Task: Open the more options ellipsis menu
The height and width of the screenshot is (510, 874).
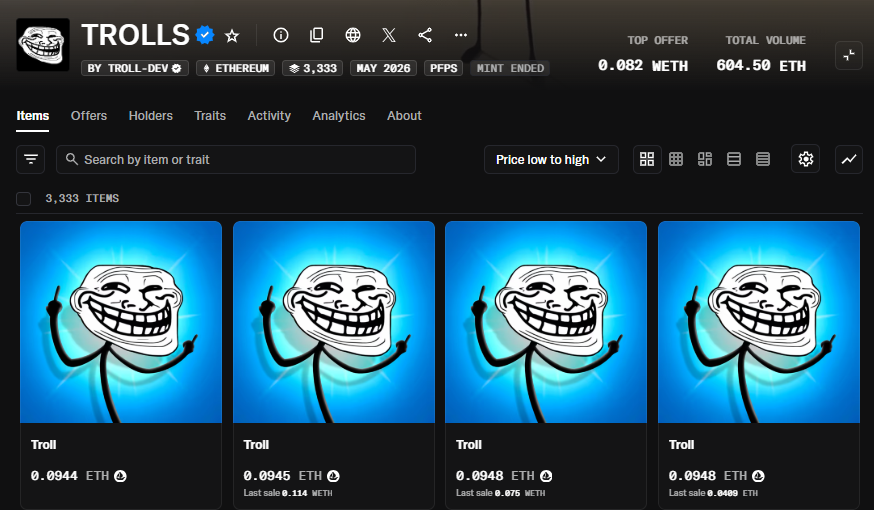Action: tap(460, 35)
